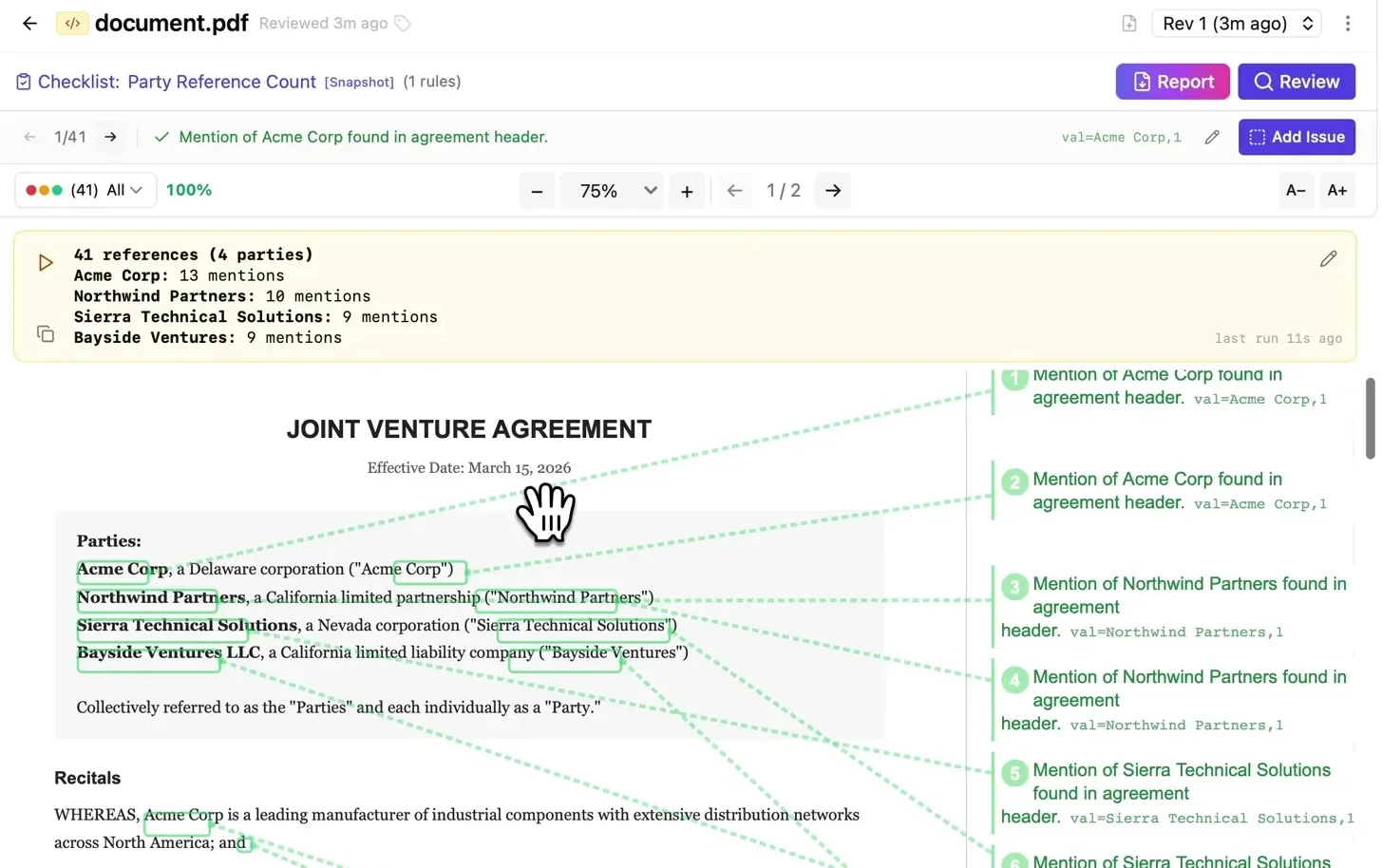
Task: Open the zoom level 75% dropdown
Action: 612,190
